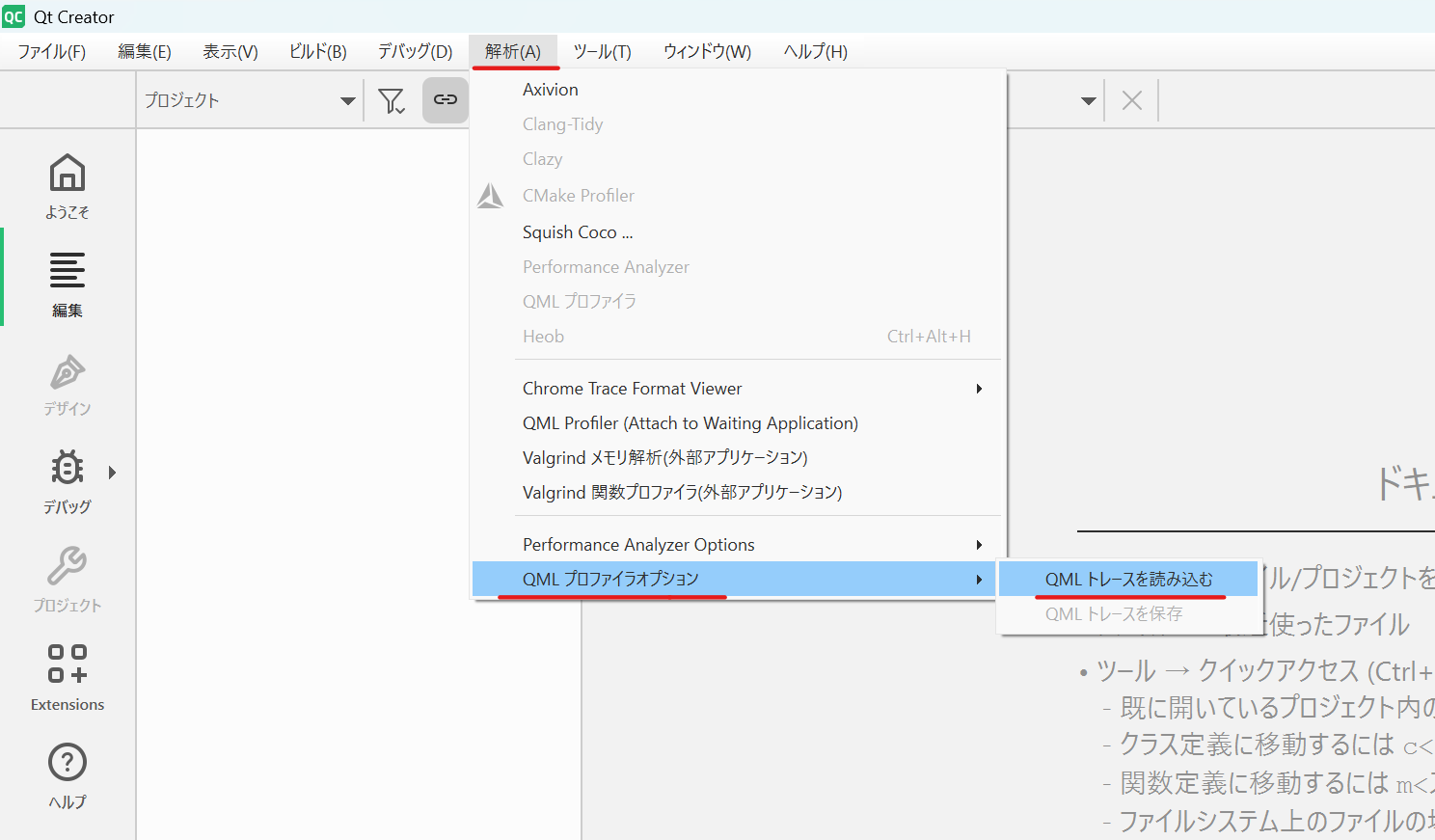Click the CMake Profiler triangle icon
The height and width of the screenshot is (840, 1435).
pyautogui.click(x=490, y=196)
